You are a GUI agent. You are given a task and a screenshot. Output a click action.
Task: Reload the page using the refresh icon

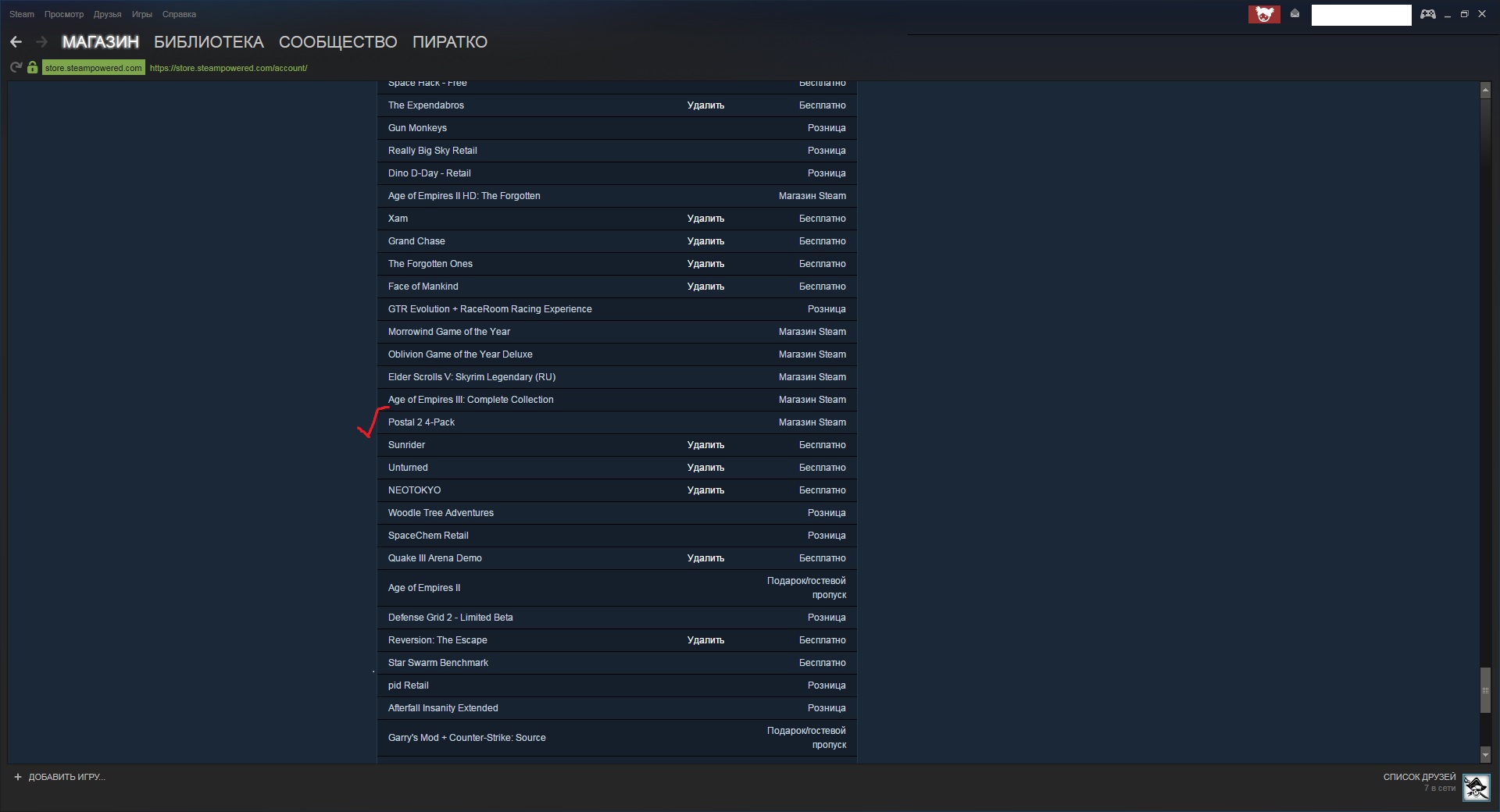[16, 68]
